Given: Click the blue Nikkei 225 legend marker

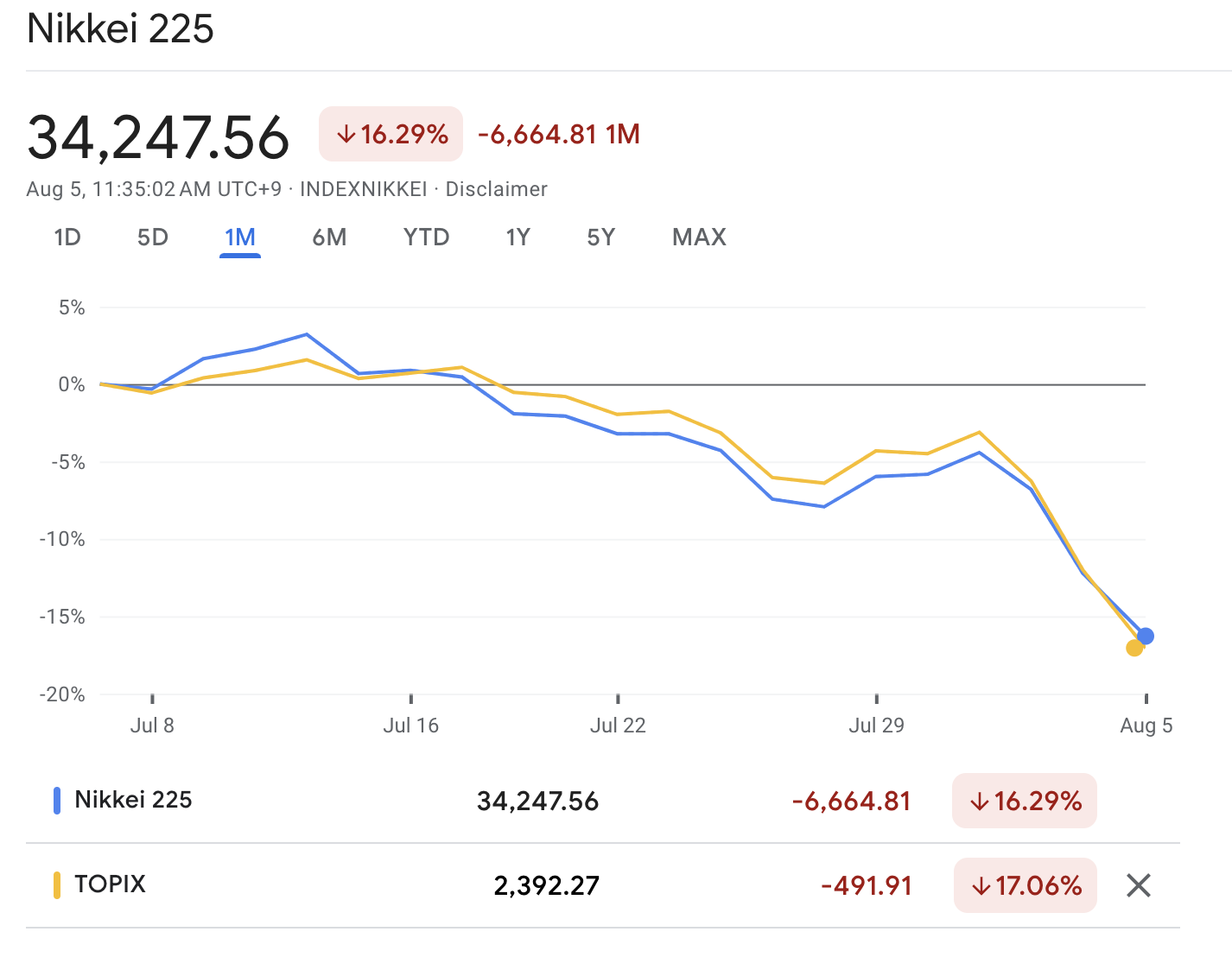Looking at the screenshot, I should point(58,800).
